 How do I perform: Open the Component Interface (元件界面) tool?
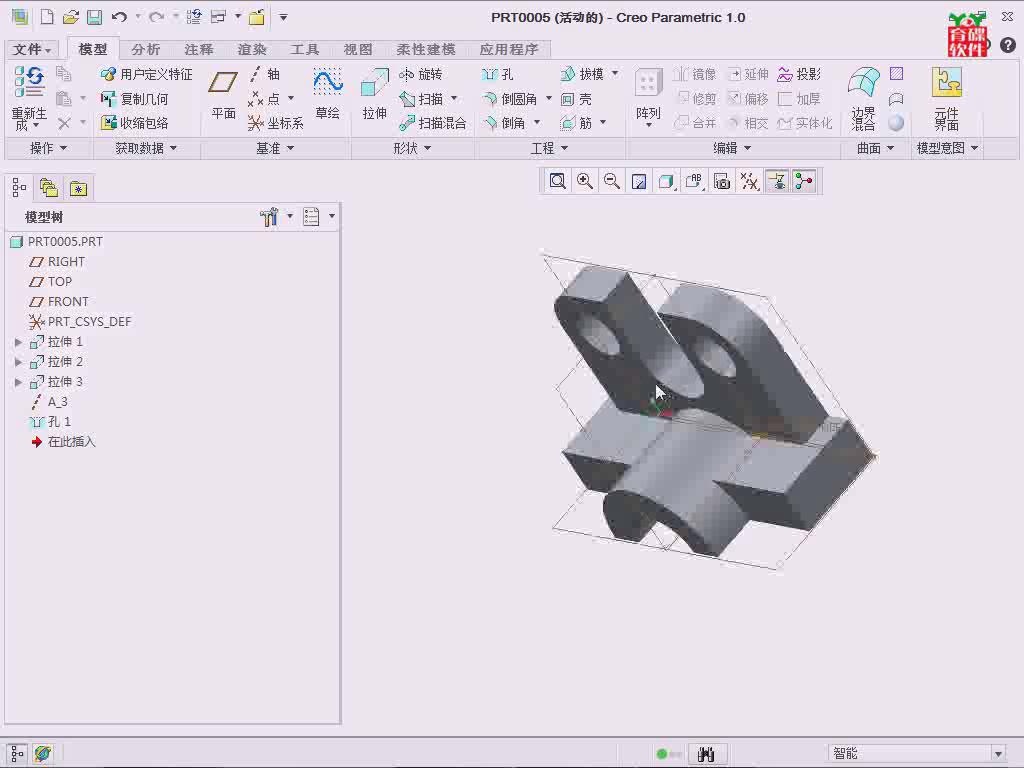pyautogui.click(x=946, y=98)
